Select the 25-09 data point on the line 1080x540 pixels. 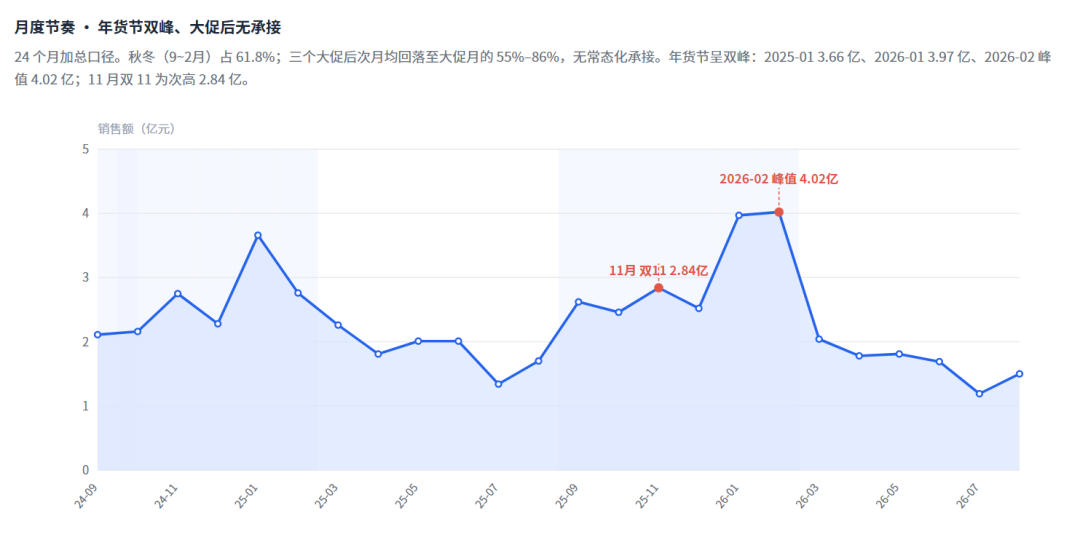coord(579,302)
